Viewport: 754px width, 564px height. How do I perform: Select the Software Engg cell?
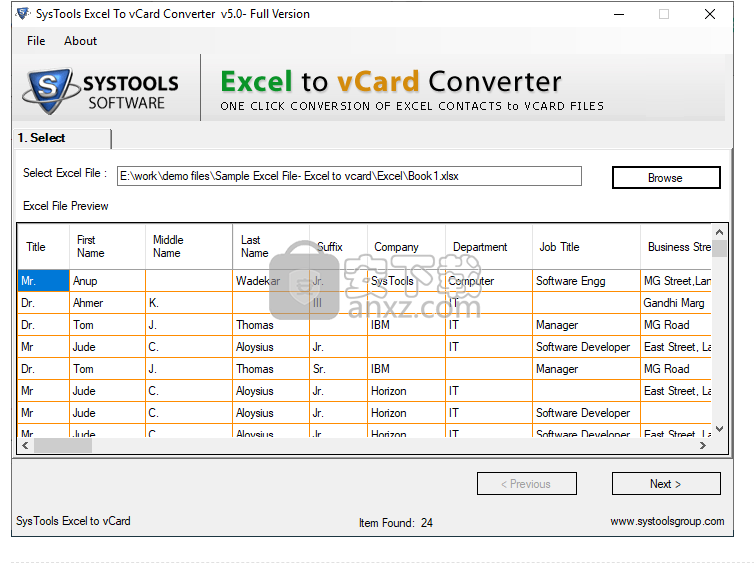pos(586,281)
